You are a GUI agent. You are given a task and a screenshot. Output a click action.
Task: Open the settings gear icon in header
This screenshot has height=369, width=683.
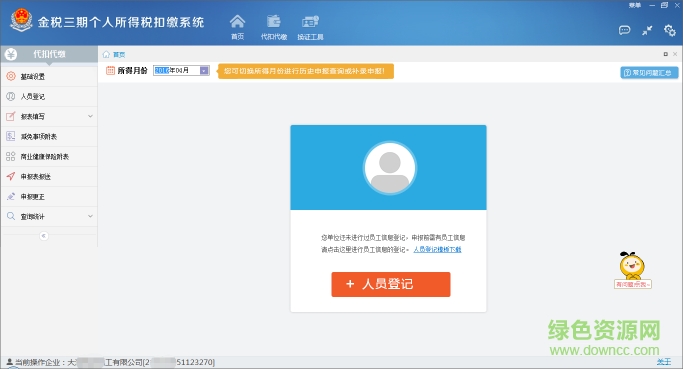[669, 30]
